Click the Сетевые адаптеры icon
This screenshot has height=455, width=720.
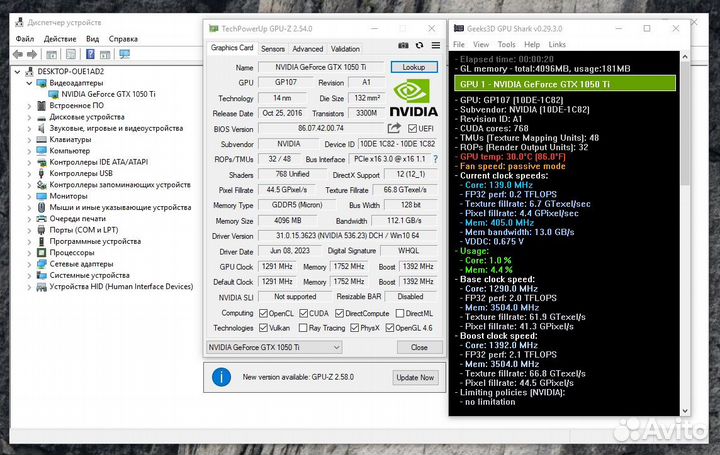click(42, 264)
